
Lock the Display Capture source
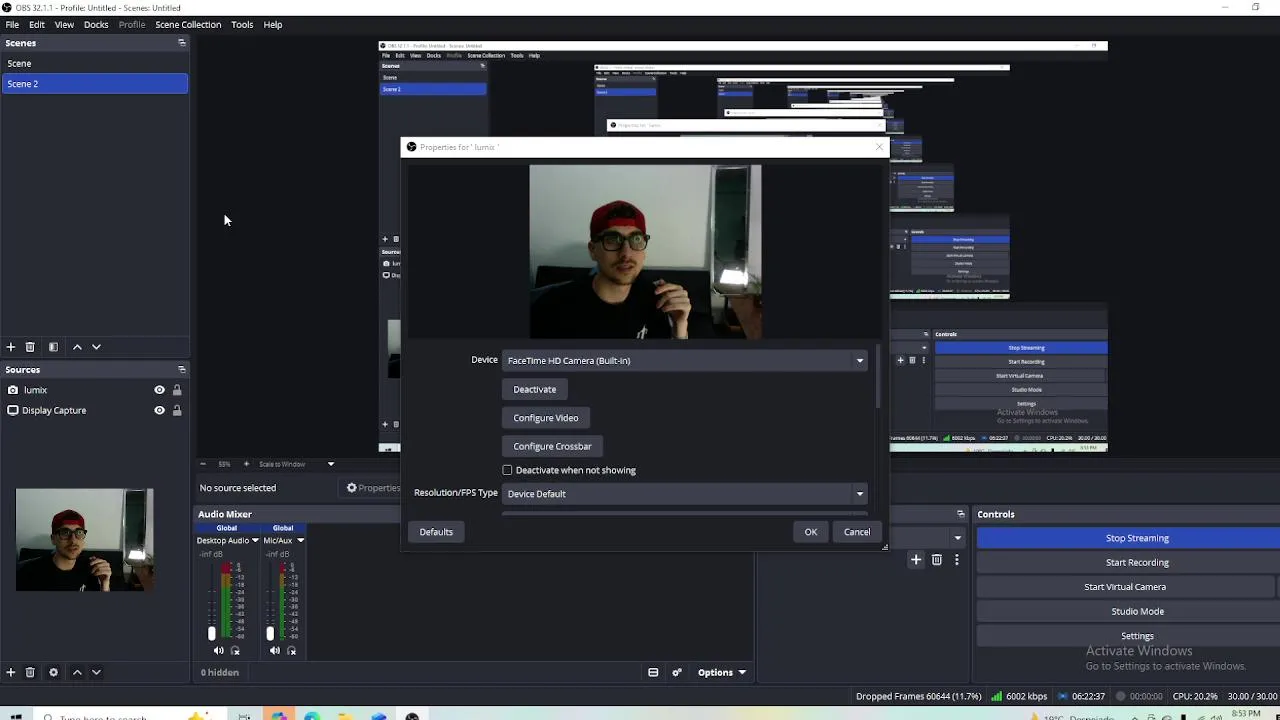(x=177, y=411)
